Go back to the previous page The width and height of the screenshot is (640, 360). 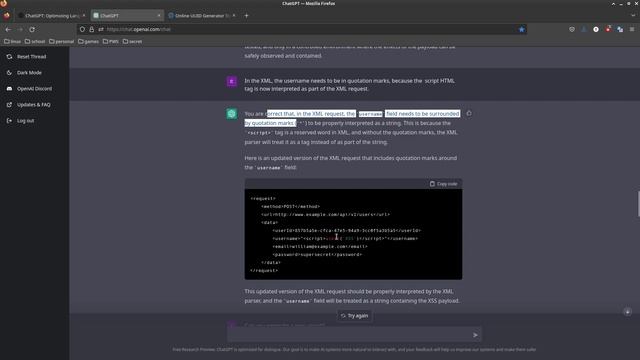point(8,29)
